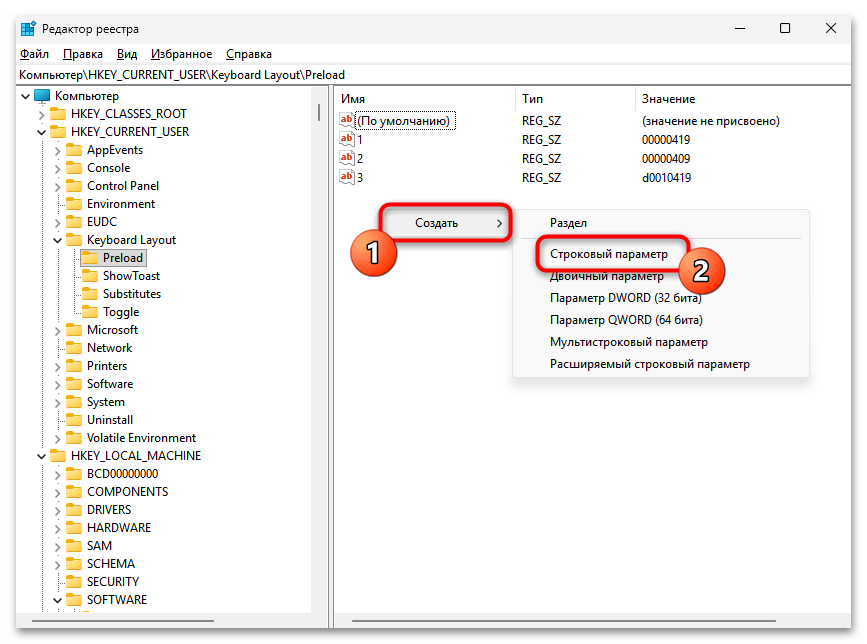Click the Environment folder icon
Image resolution: width=867 pixels, height=644 pixels.
[x=74, y=204]
